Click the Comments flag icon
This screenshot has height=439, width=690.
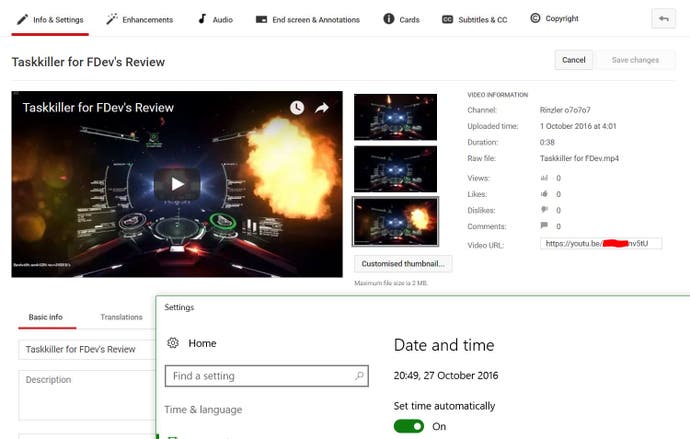(544, 225)
